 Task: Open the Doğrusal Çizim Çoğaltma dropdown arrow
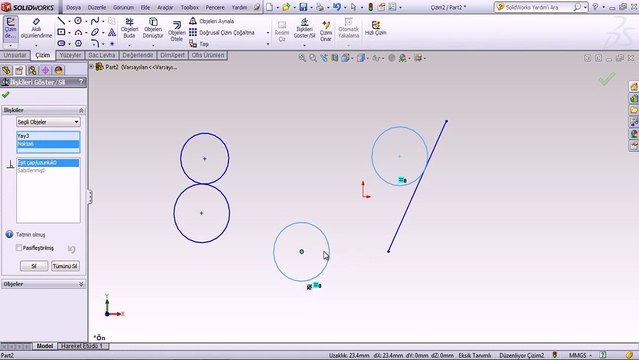[268, 33]
